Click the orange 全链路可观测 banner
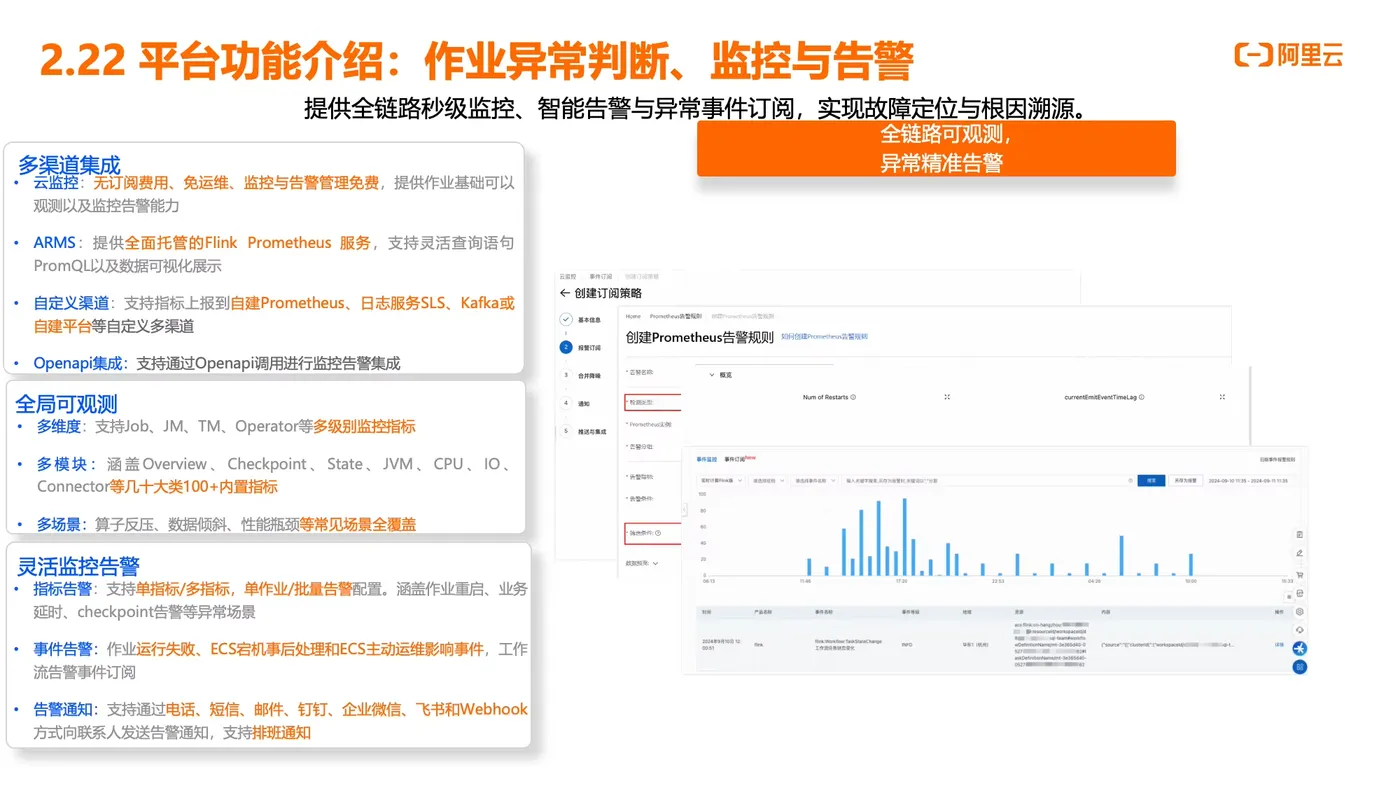This screenshot has width=1400, height=788. pyautogui.click(x=936, y=148)
